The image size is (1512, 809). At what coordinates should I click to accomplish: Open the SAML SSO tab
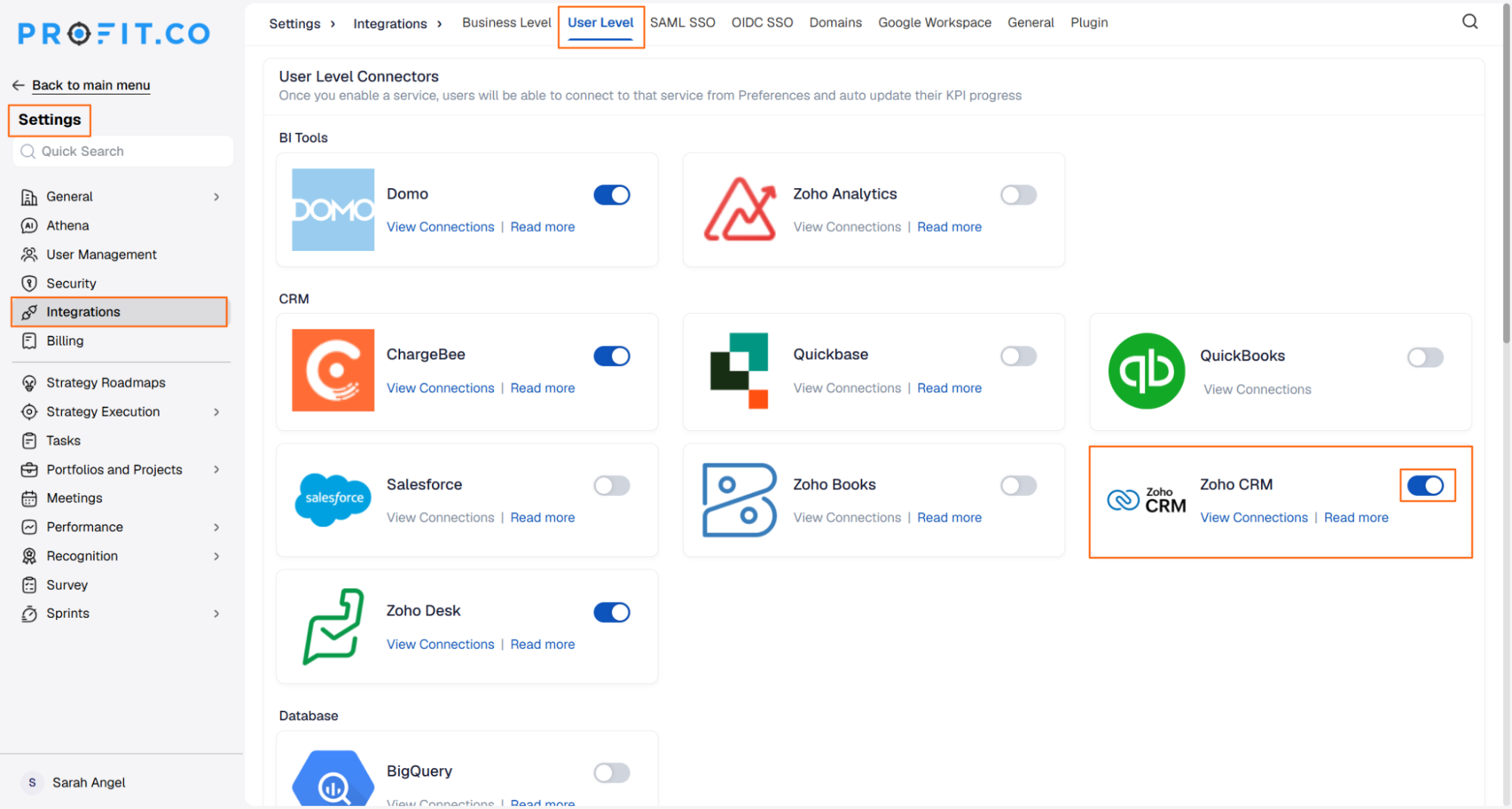682,23
